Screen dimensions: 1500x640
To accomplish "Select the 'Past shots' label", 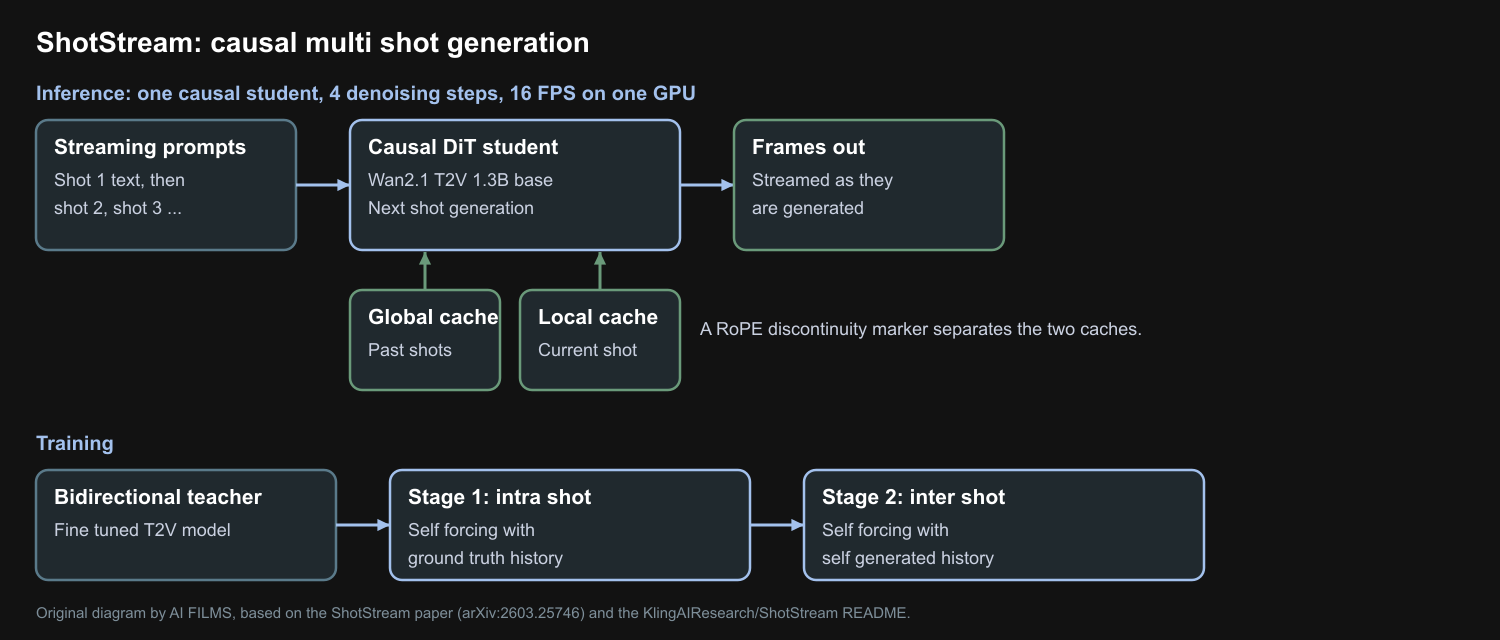I will point(410,350).
